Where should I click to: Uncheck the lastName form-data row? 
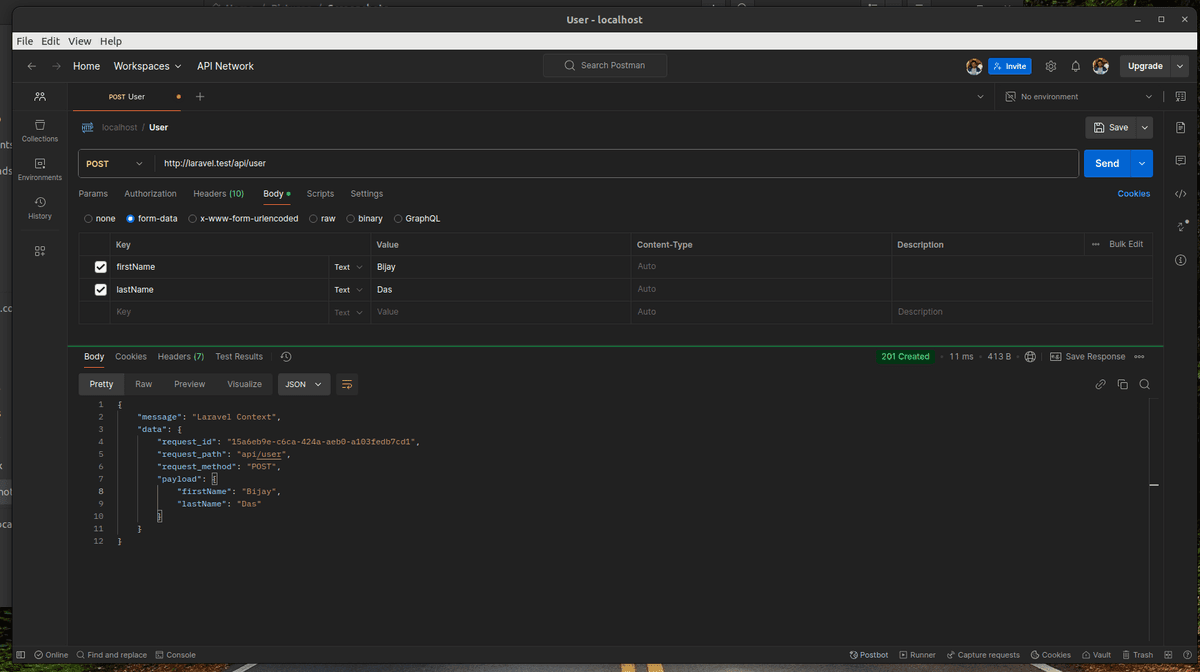(x=100, y=289)
